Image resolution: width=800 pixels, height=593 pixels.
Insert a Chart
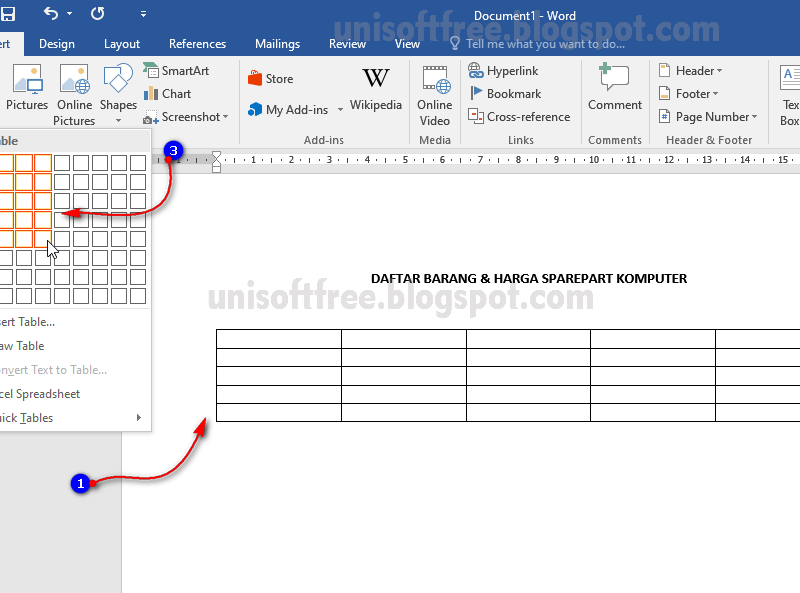point(167,94)
